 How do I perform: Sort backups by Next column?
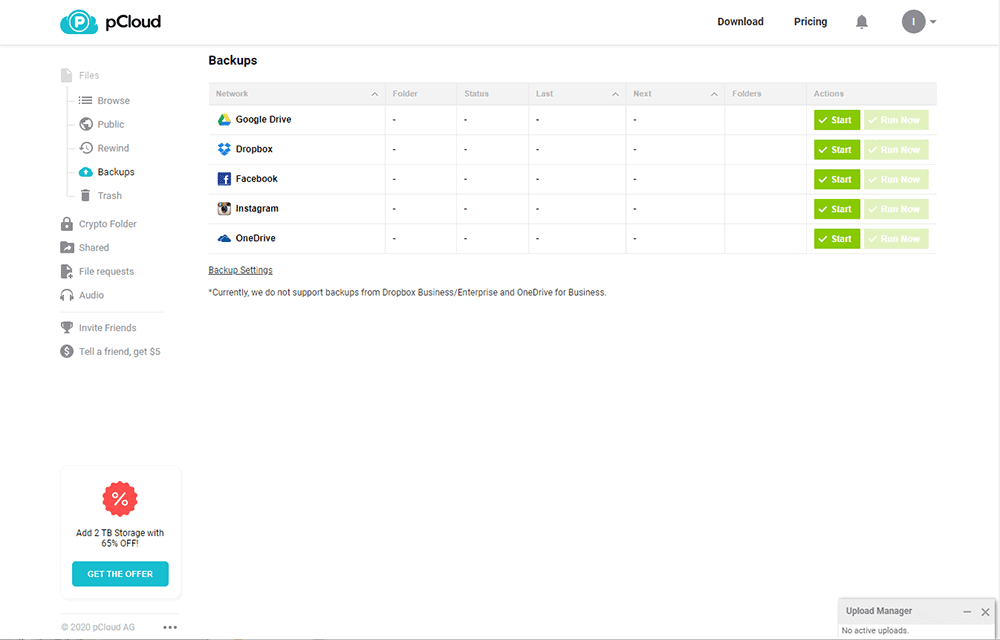pos(714,94)
